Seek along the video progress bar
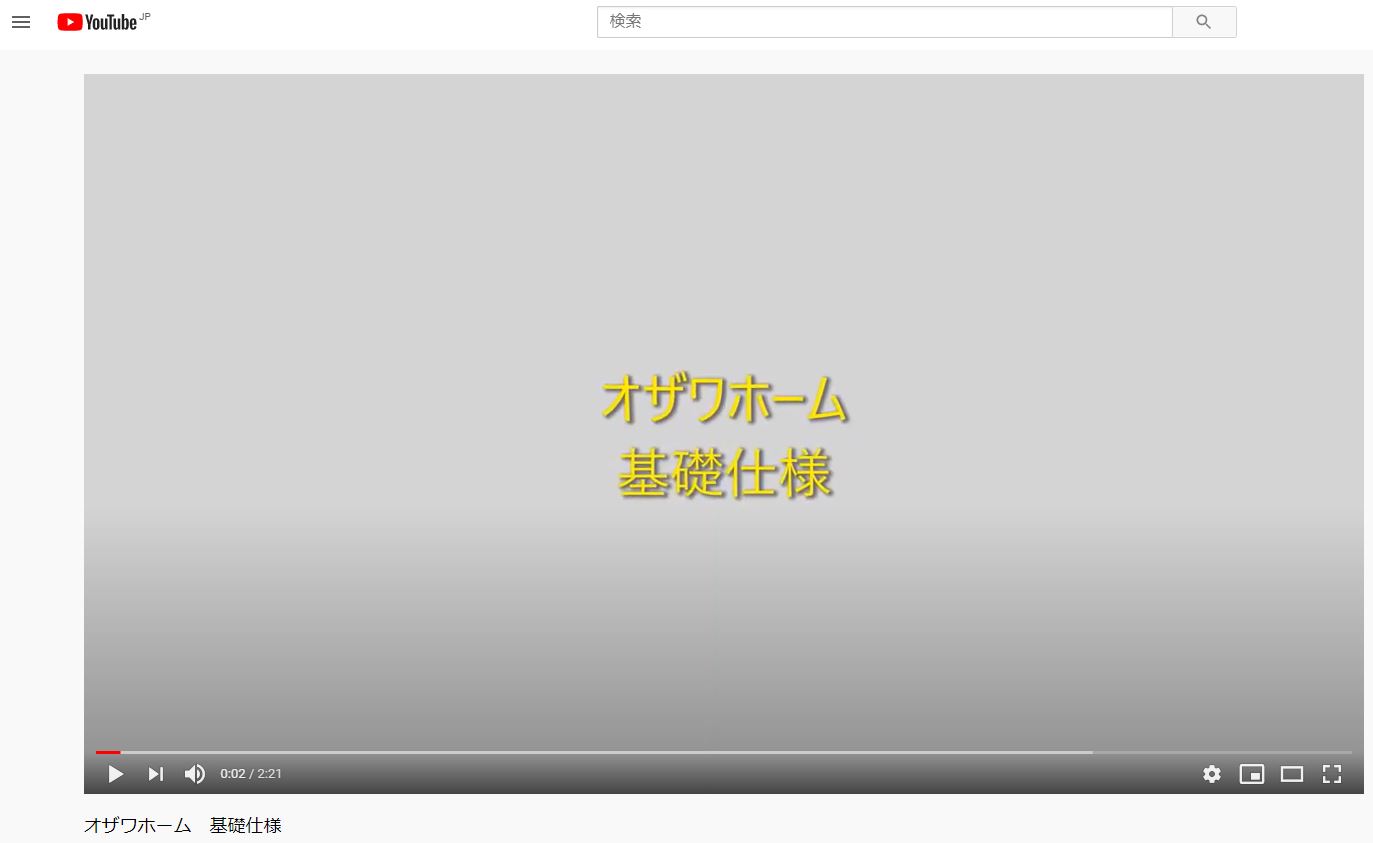1373x843 pixels. pyautogui.click(x=724, y=752)
